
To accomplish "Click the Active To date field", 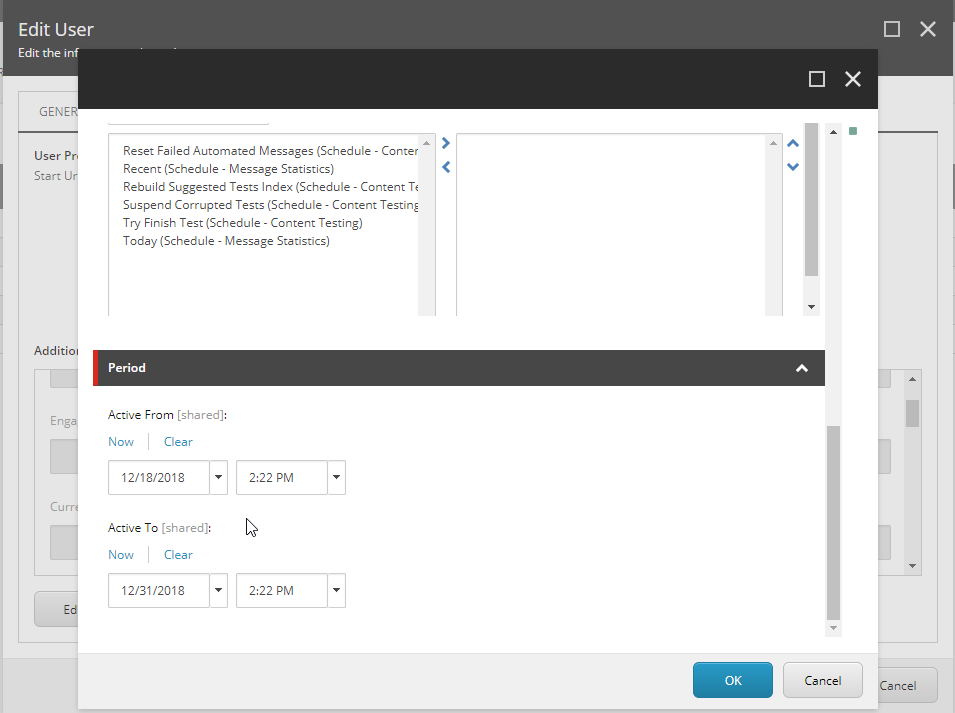I will 159,591.
